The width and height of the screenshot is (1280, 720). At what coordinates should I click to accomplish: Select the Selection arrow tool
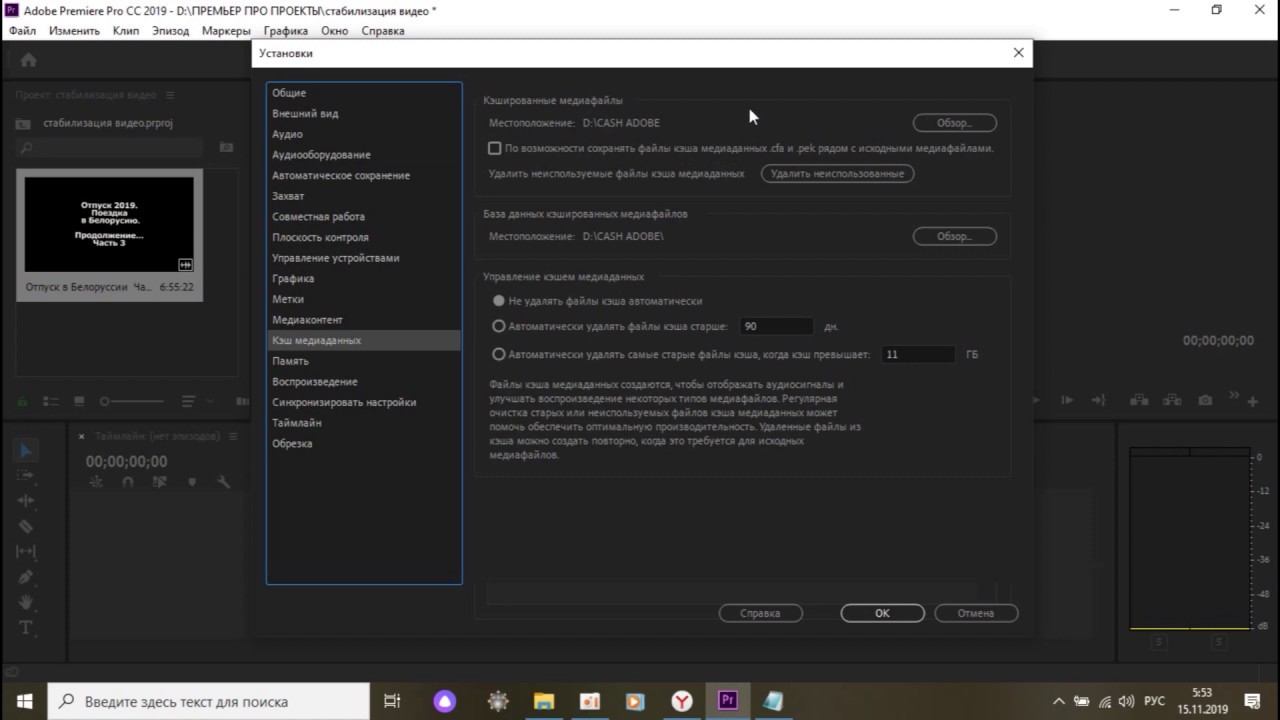tap(26, 451)
